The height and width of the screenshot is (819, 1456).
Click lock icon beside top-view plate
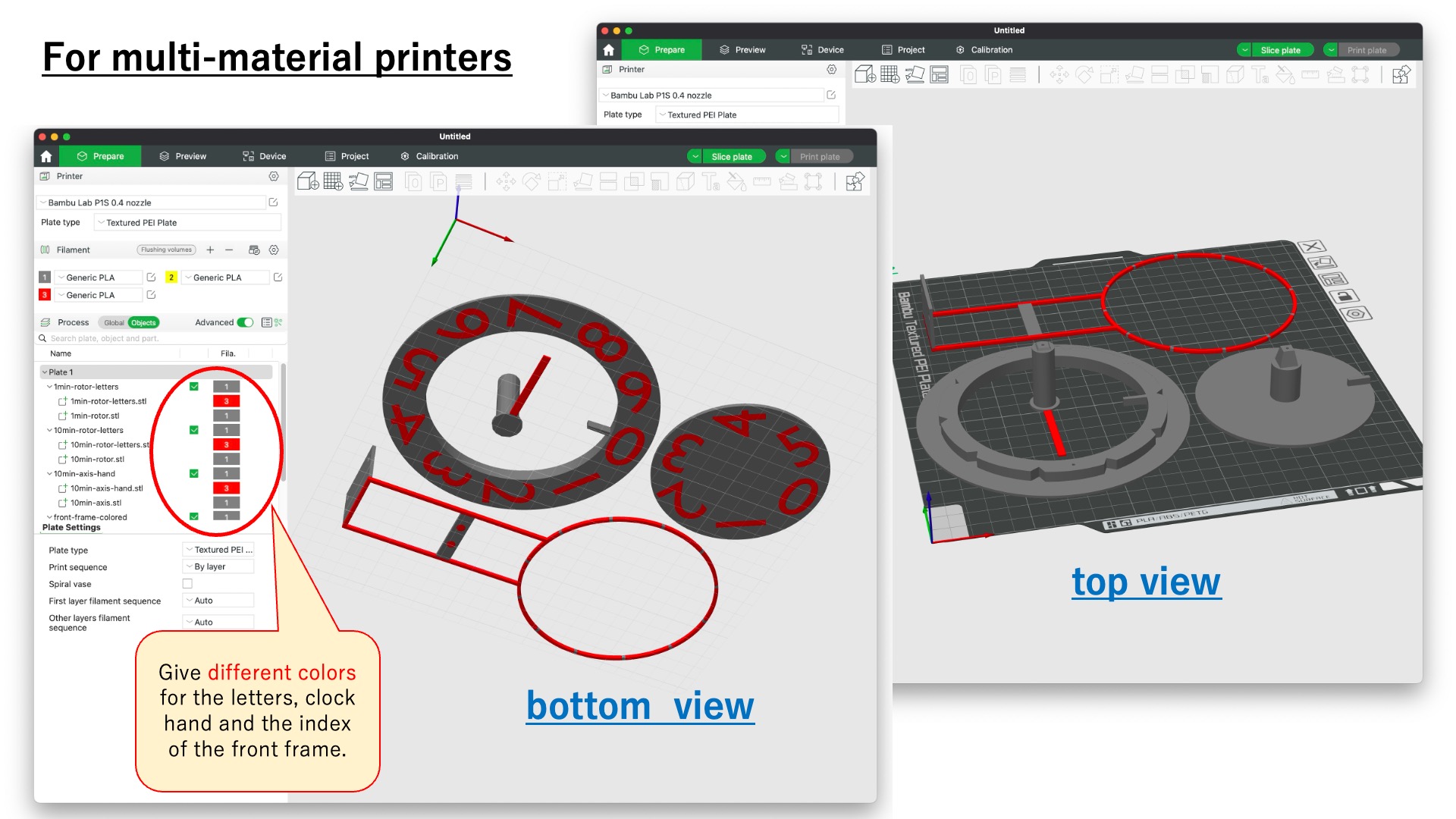point(1344,297)
